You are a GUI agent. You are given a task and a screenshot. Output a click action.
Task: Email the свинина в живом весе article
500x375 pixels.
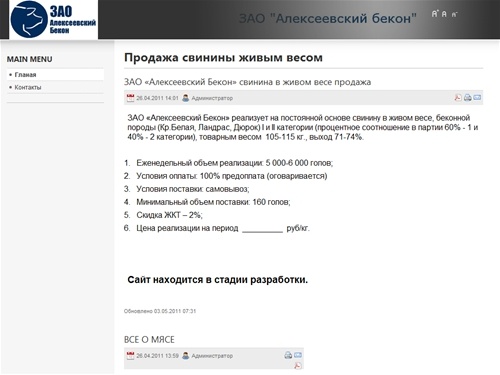pos(477,97)
